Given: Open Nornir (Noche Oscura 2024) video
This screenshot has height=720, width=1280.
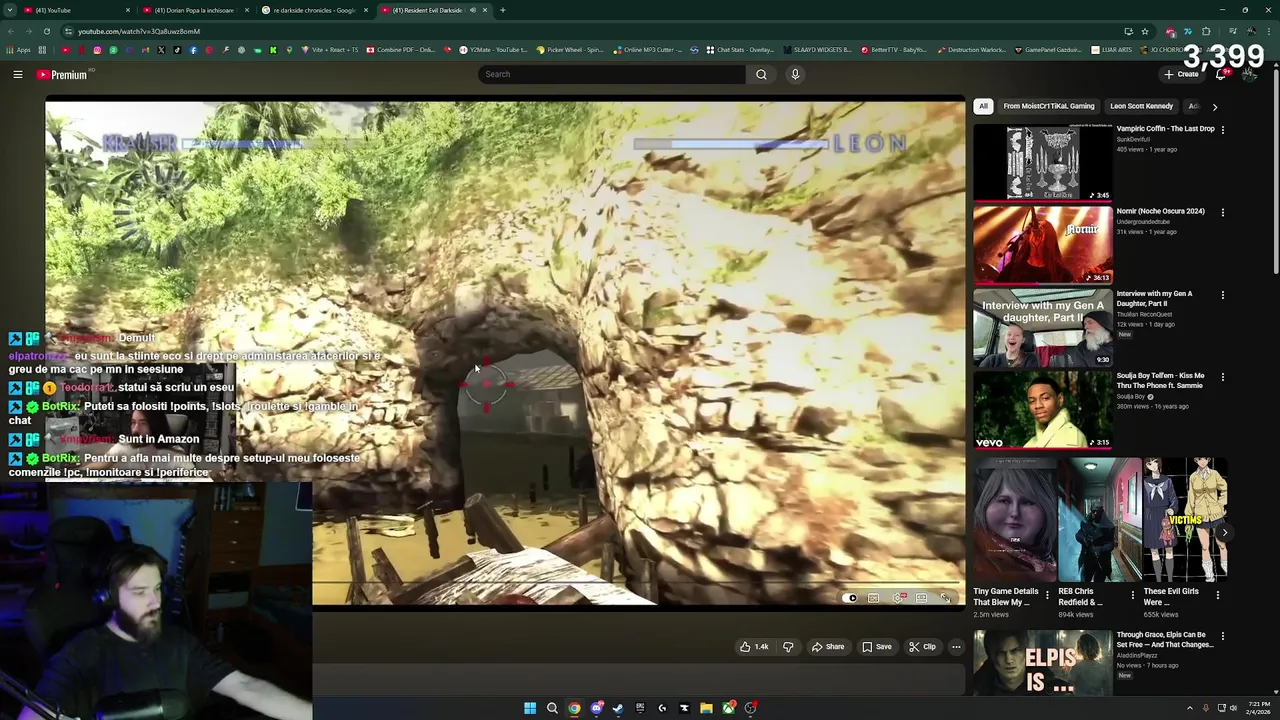Looking at the screenshot, I should (1042, 245).
